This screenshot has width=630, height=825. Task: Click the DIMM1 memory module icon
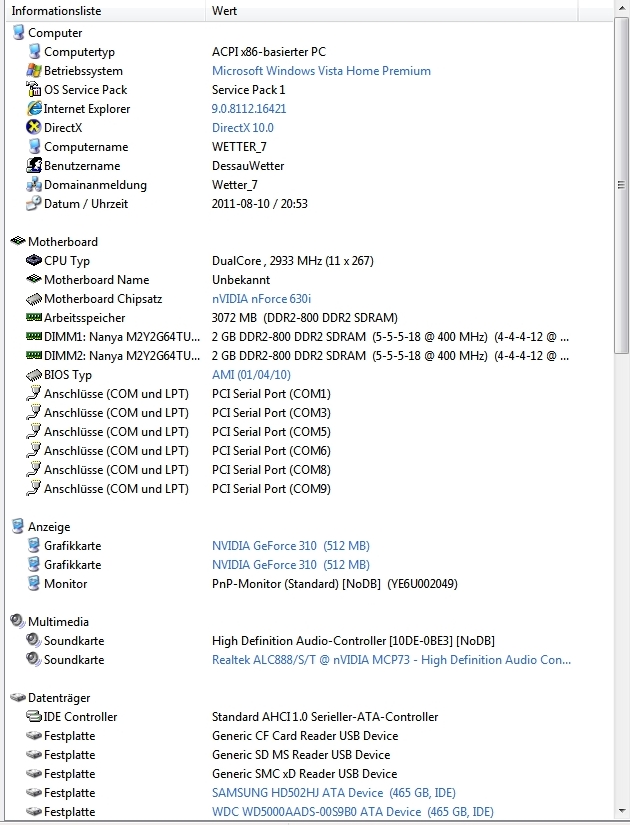pyautogui.click(x=34, y=336)
